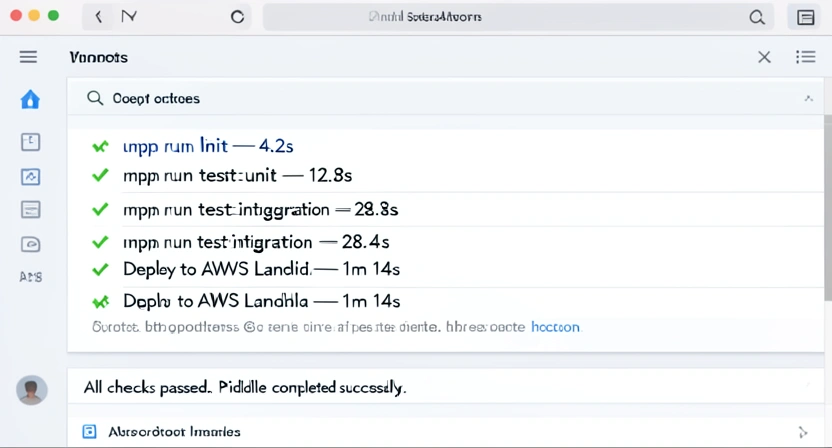Go to the Home sidebar icon

30,99
